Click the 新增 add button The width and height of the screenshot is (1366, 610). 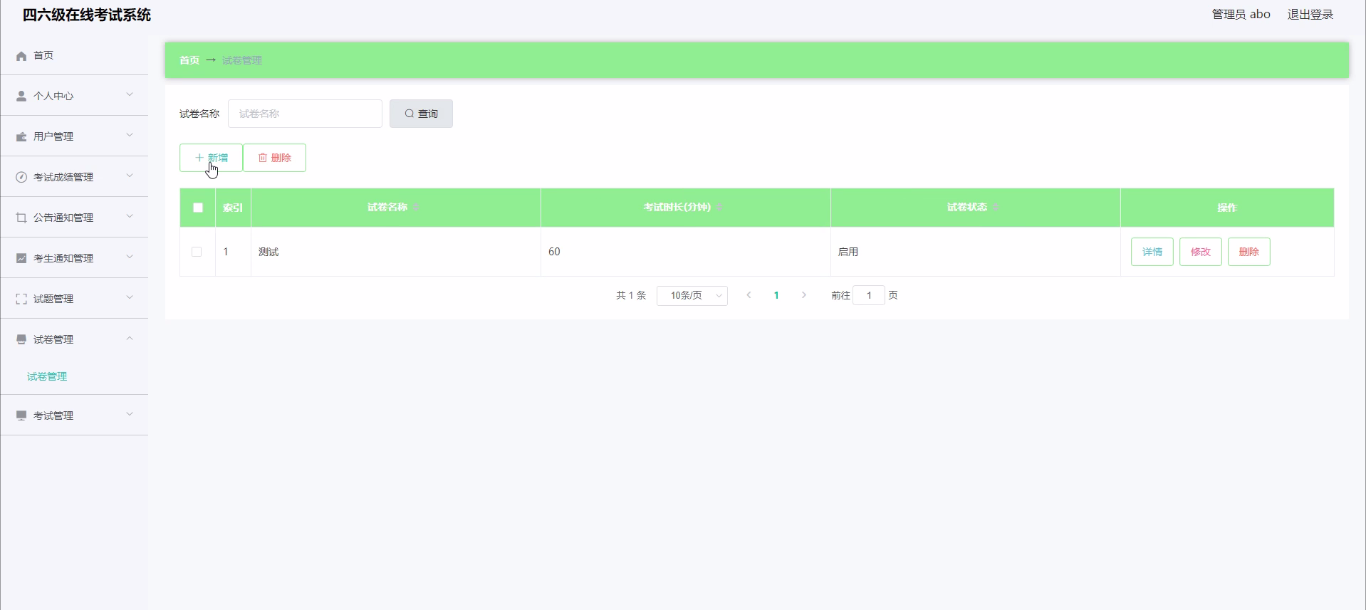[x=211, y=158]
